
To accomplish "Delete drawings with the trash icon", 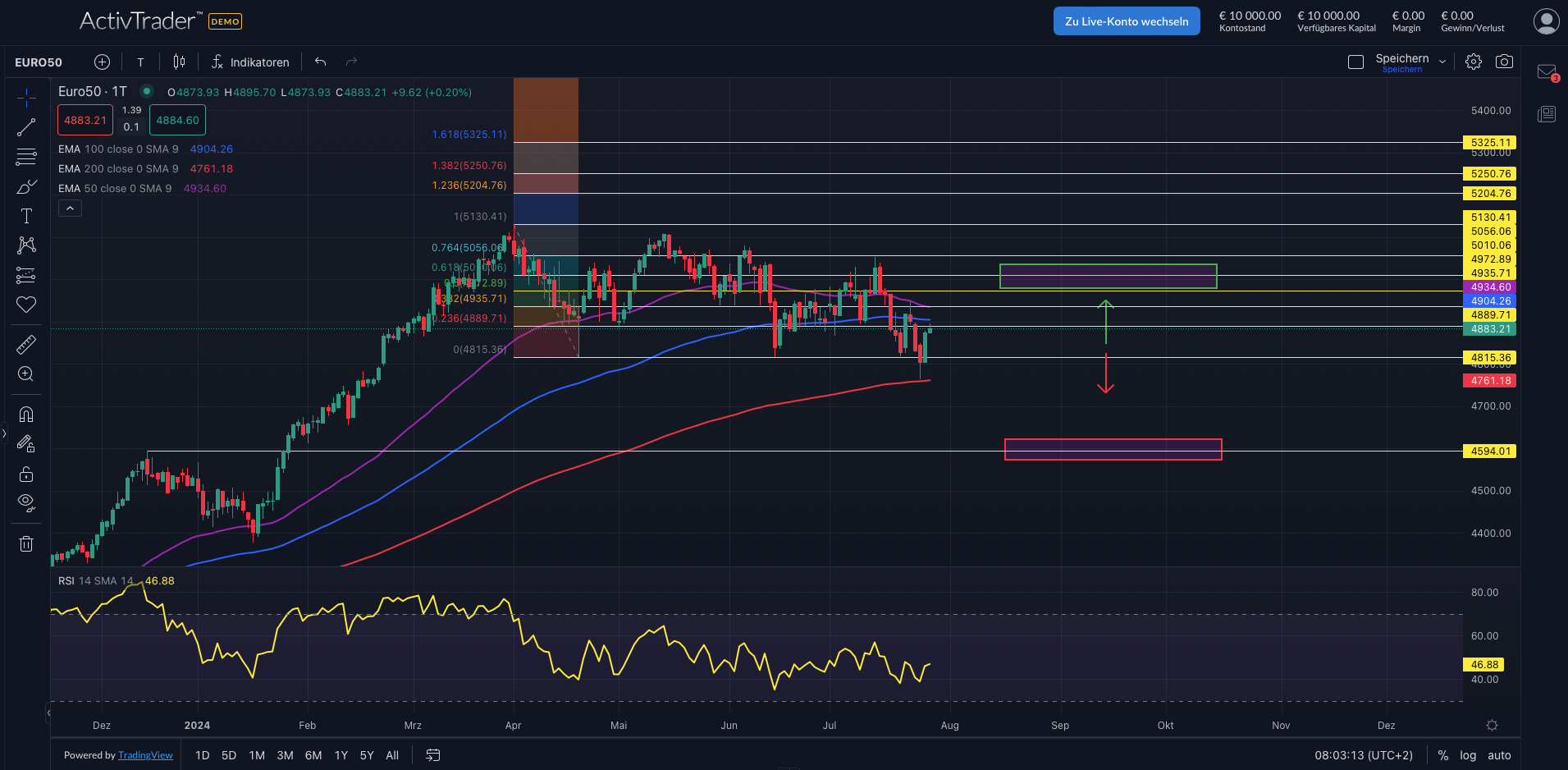I will click(26, 543).
